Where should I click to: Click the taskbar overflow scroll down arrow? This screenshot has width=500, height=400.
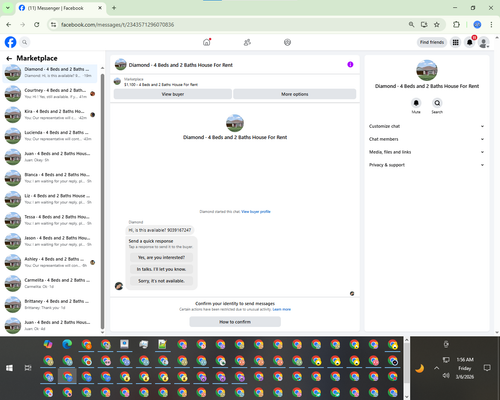407,397
